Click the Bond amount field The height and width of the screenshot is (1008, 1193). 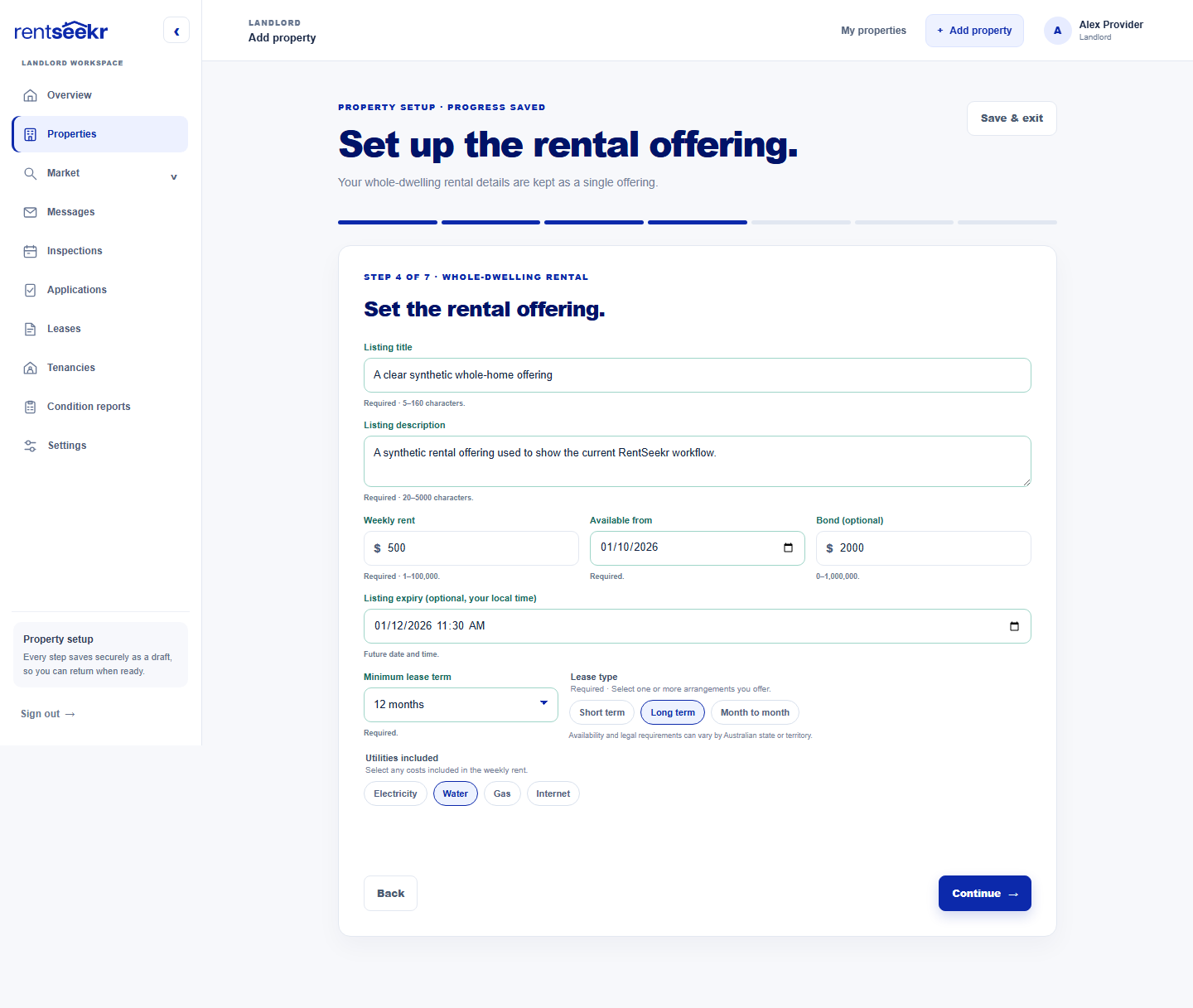coord(924,548)
